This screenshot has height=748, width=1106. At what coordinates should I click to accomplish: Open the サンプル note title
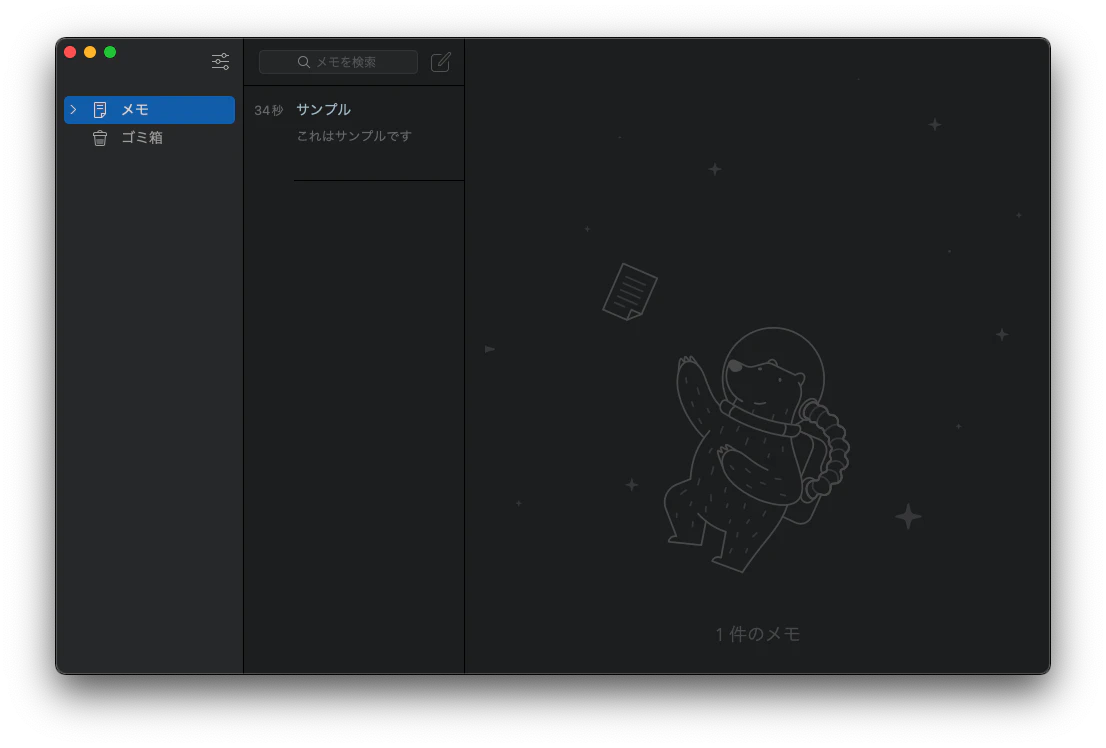323,109
